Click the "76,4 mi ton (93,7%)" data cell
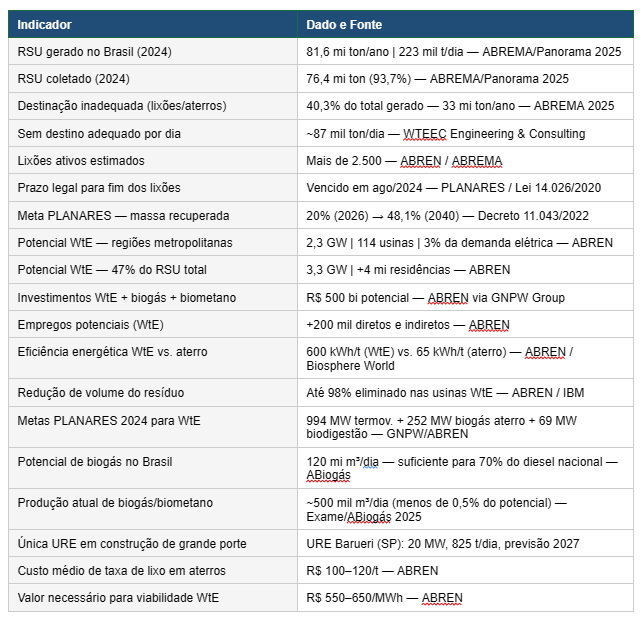The width and height of the screenshot is (642, 617). click(437, 78)
